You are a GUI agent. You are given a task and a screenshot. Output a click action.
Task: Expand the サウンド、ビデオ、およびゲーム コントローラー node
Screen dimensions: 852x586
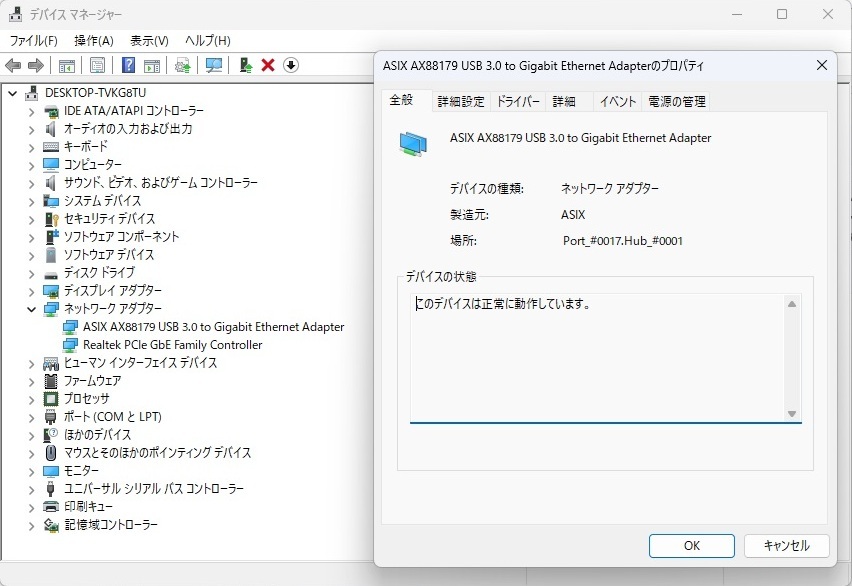32,183
